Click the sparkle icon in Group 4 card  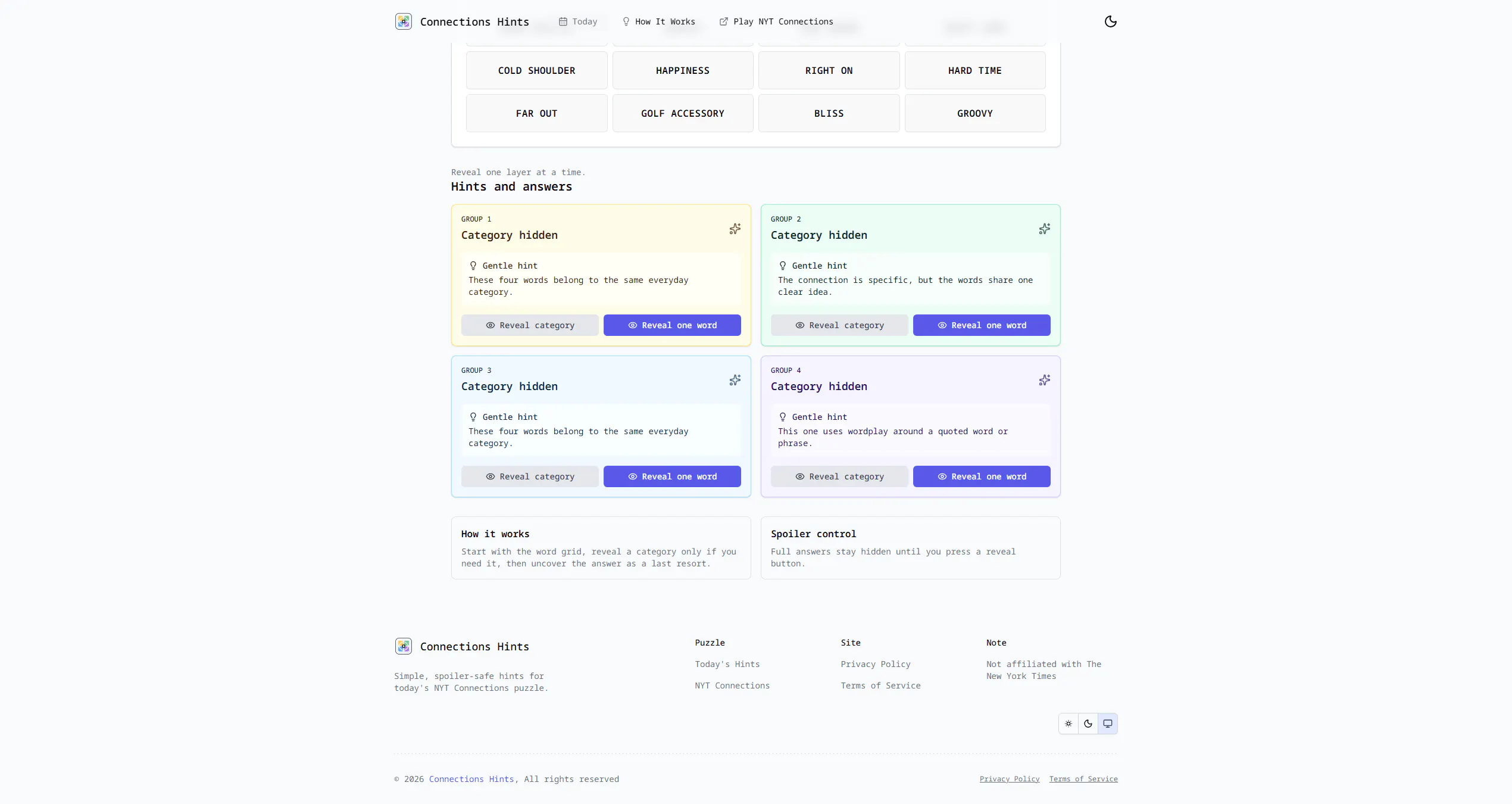[x=1045, y=380]
